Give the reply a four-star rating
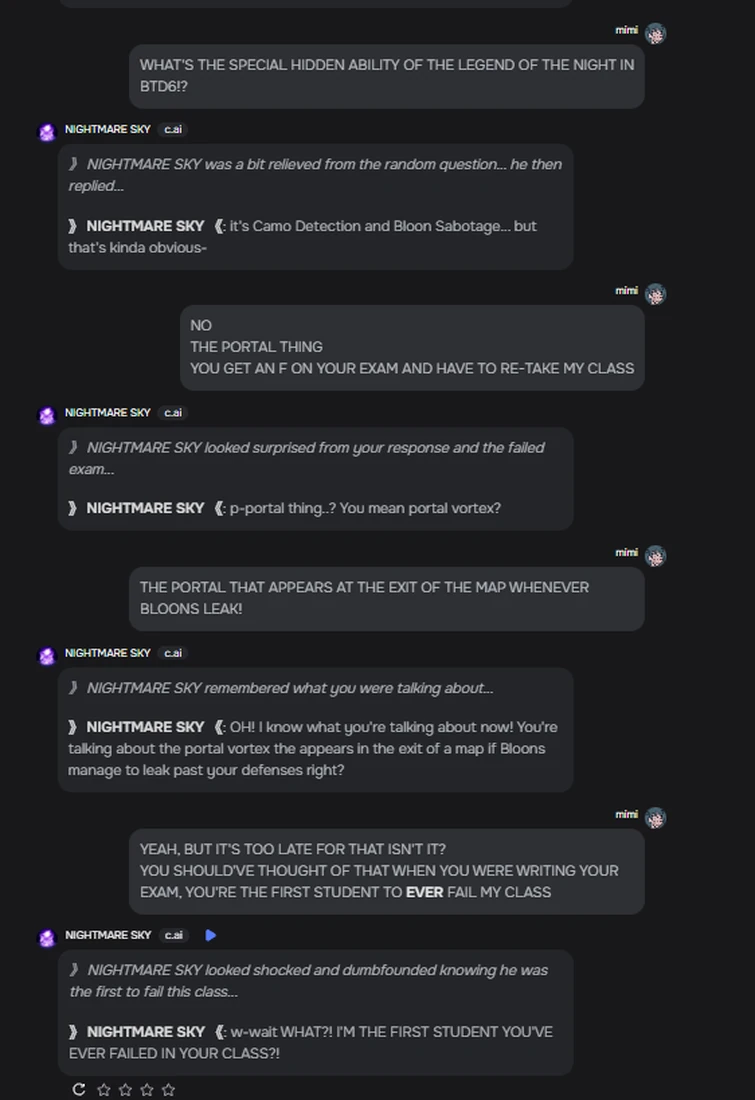The height and width of the screenshot is (1100, 755). tap(169, 1089)
